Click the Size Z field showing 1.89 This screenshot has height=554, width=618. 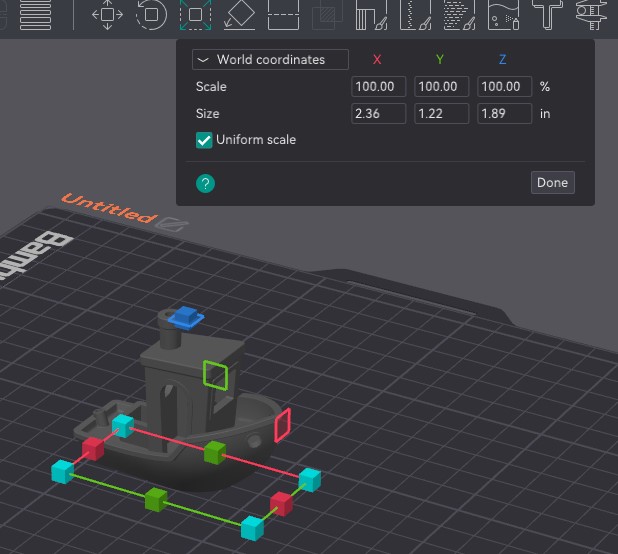(504, 113)
